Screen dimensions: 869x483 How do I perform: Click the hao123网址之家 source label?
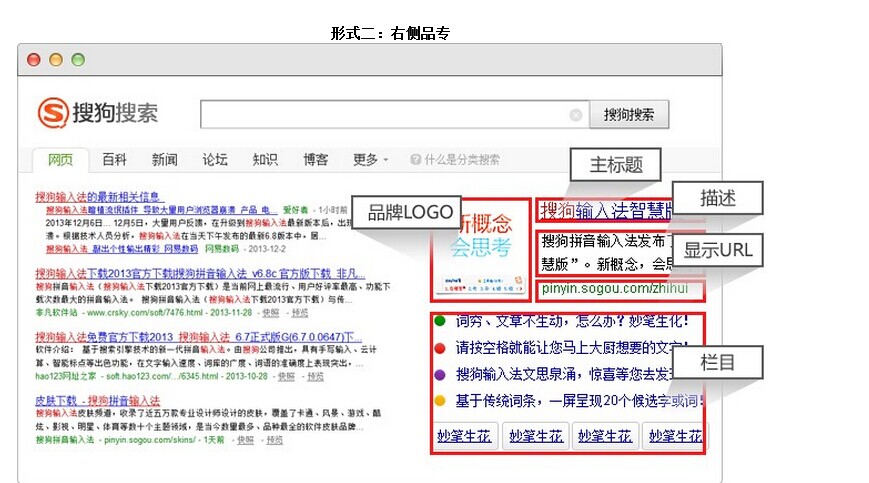click(x=65, y=376)
